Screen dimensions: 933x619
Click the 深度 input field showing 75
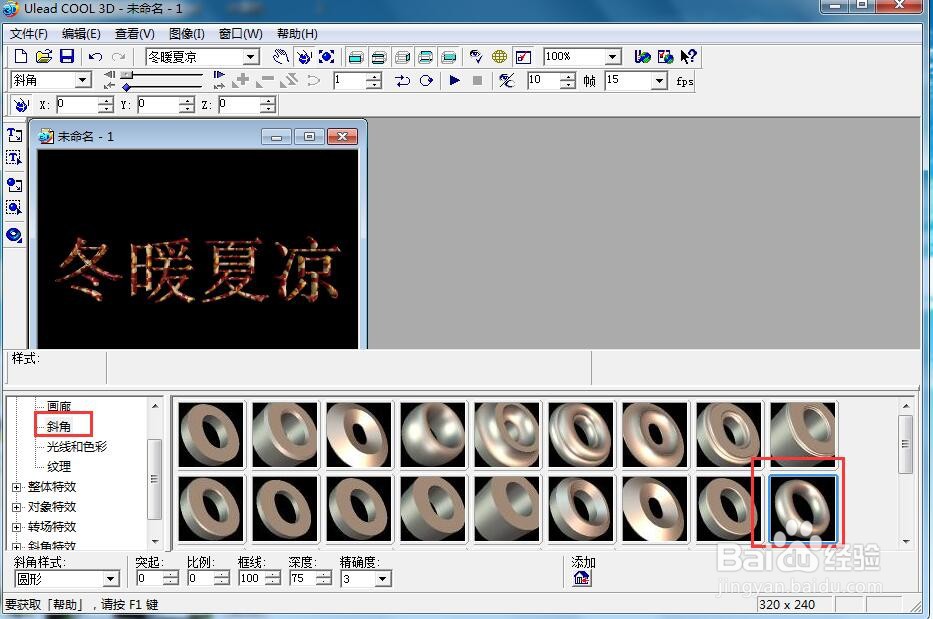pyautogui.click(x=302, y=579)
